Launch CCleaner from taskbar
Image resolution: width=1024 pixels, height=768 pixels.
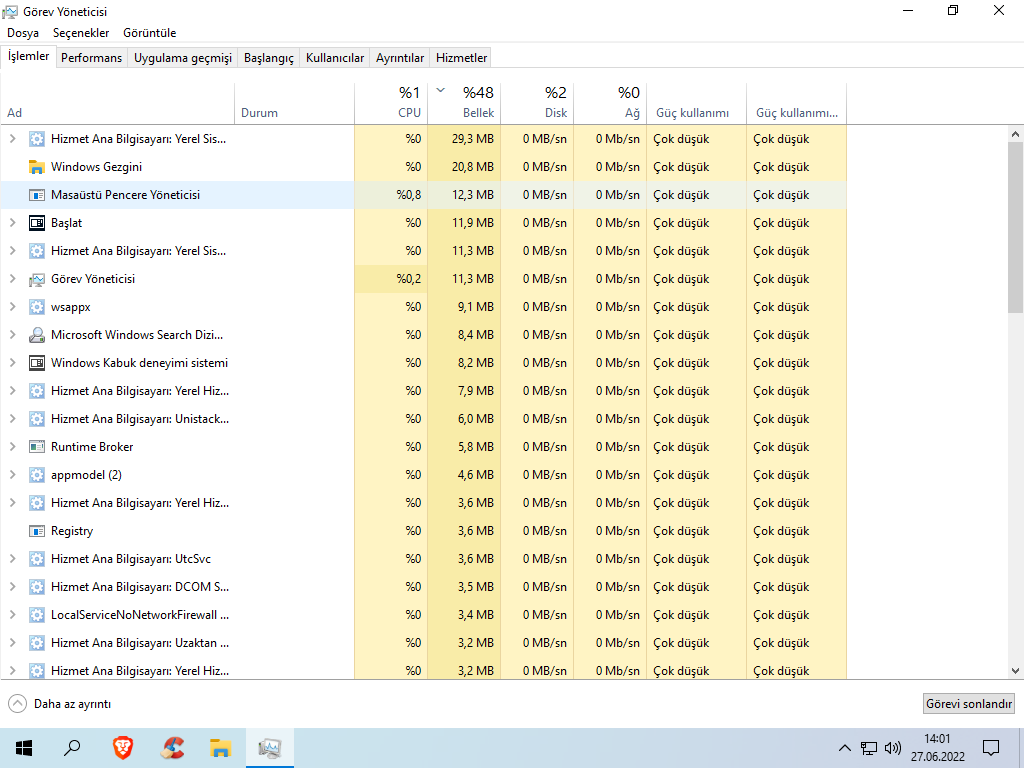pyautogui.click(x=172, y=748)
